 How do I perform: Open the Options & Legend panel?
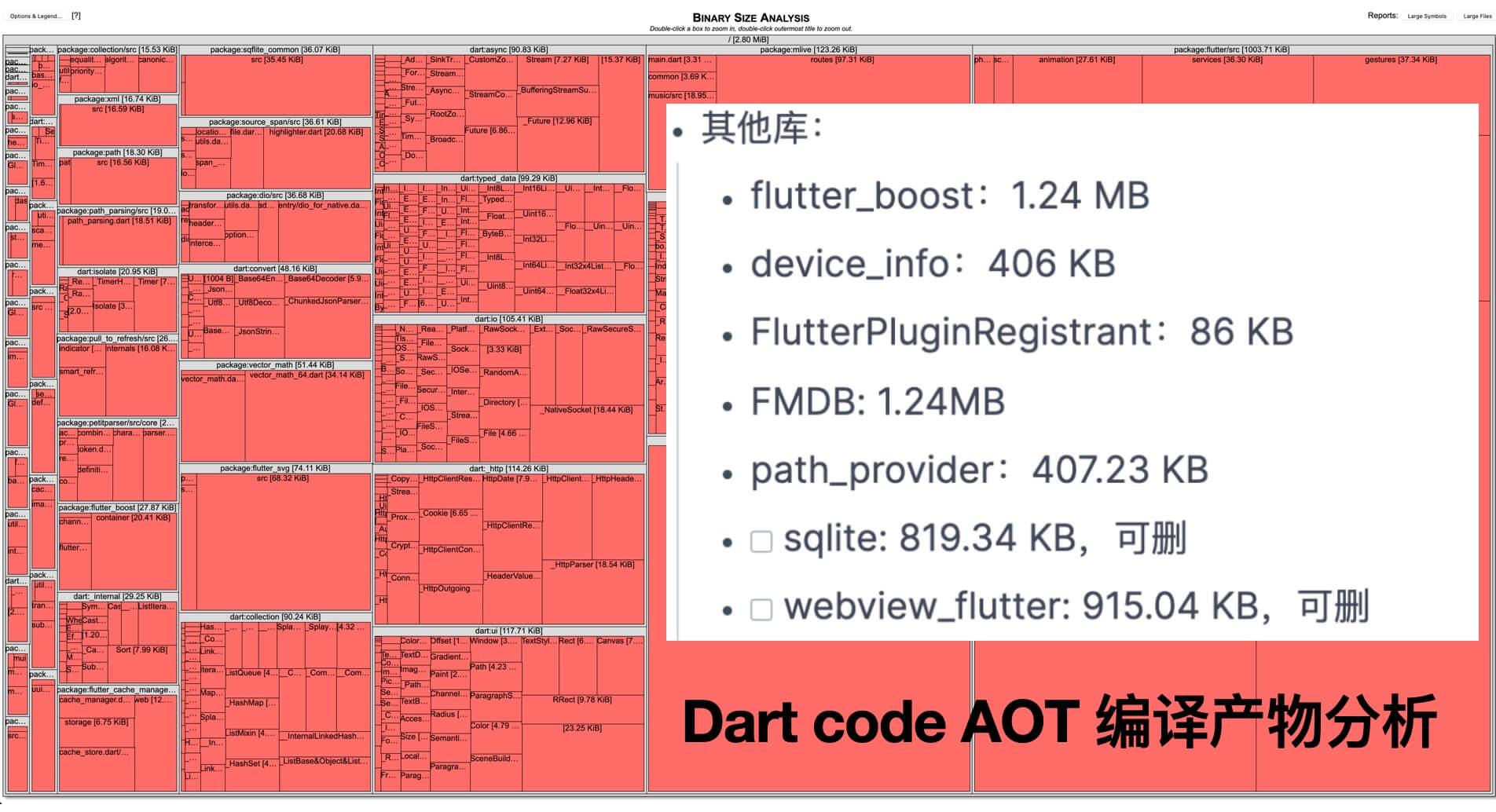tap(35, 16)
